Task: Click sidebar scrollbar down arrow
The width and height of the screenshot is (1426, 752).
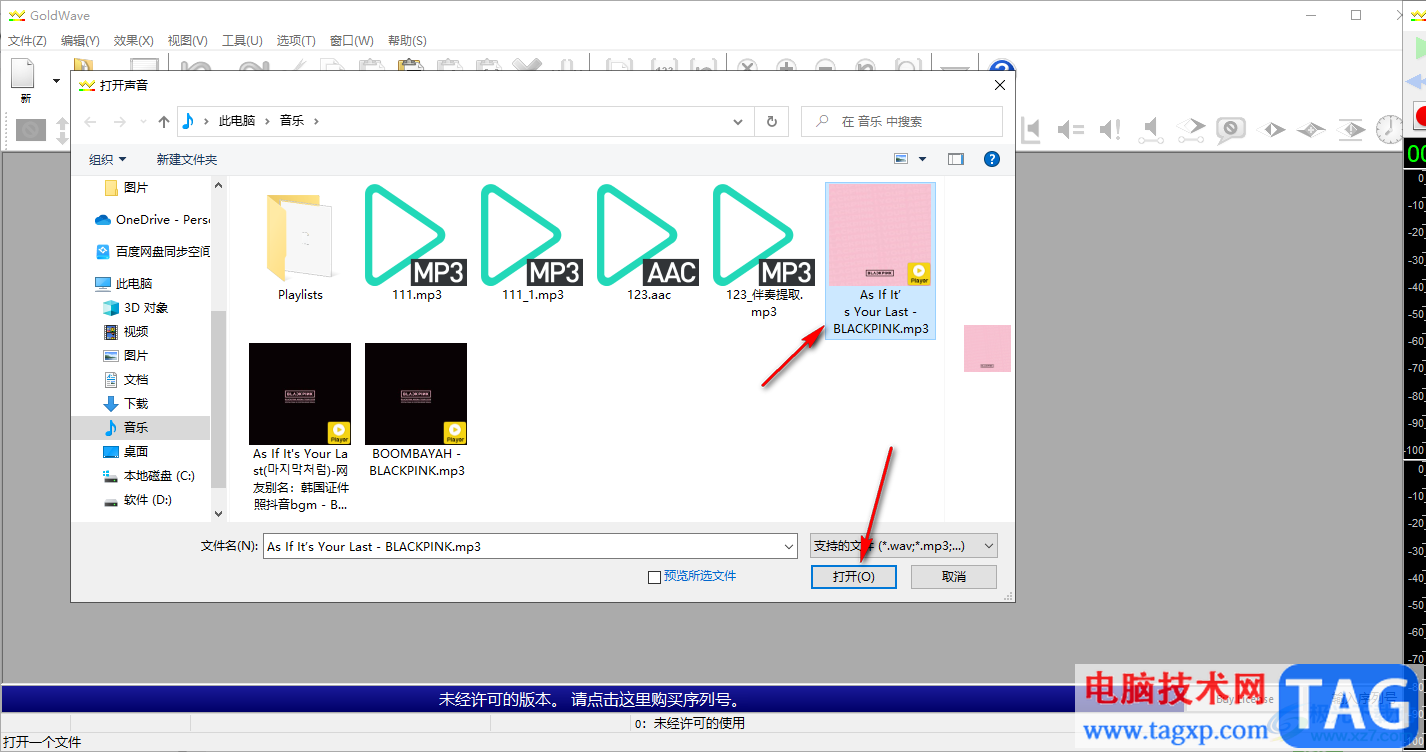Action: 219,513
